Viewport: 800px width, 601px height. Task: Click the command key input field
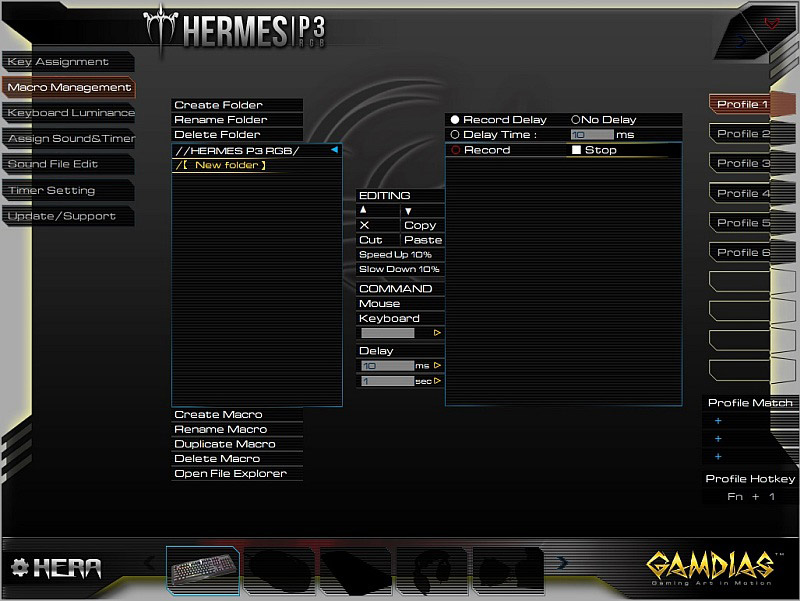(x=388, y=333)
